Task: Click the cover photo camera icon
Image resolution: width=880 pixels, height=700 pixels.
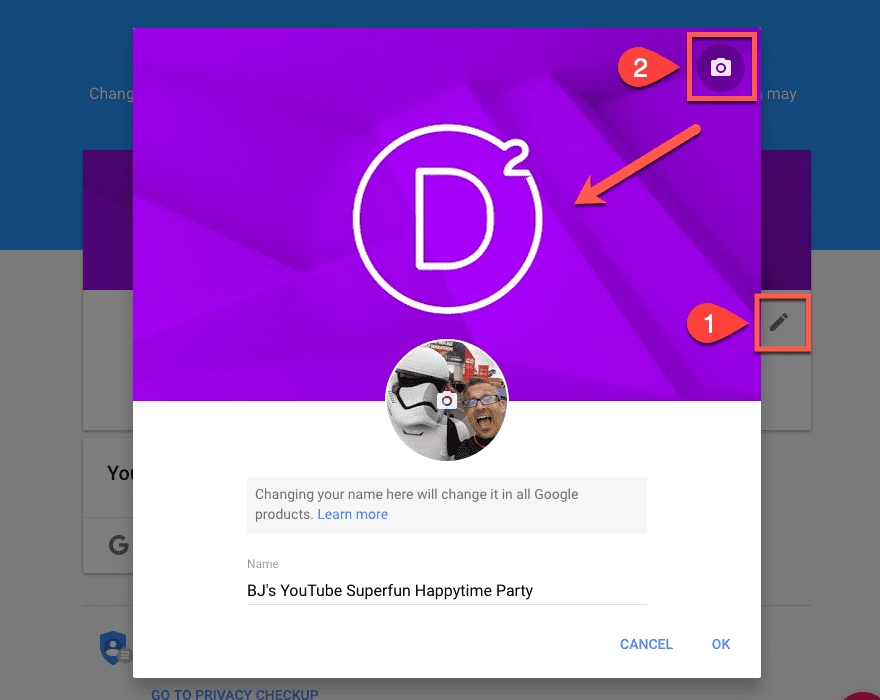Action: (720, 68)
